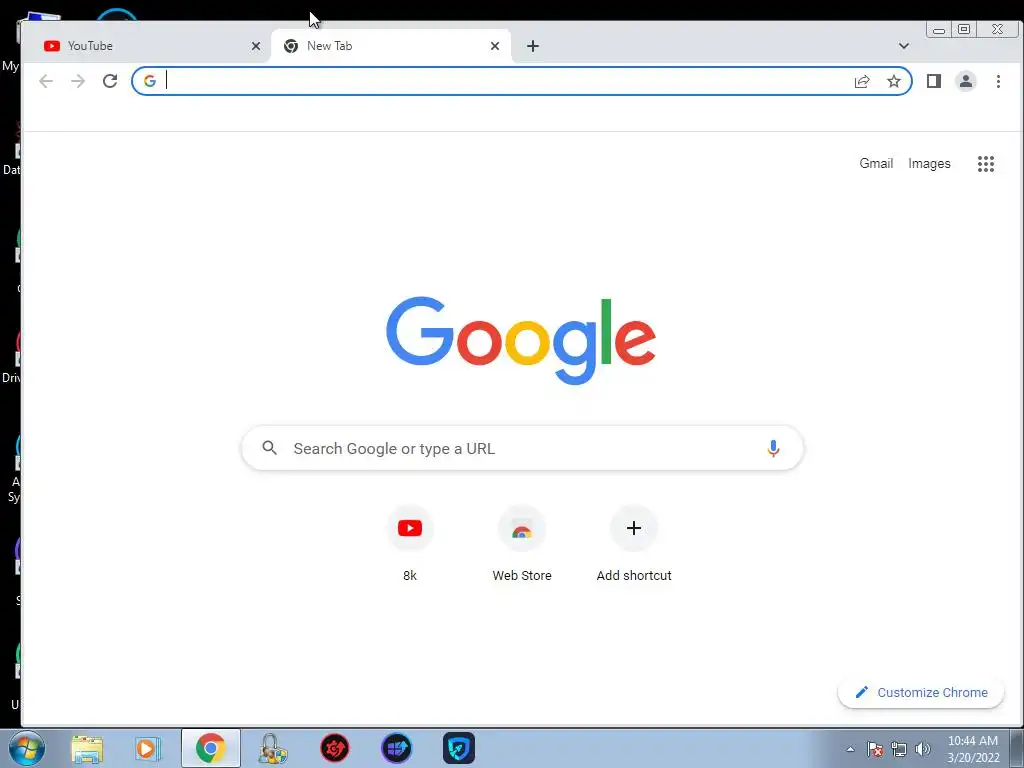Click the Google logo
The height and width of the screenshot is (768, 1024).
tap(520, 340)
